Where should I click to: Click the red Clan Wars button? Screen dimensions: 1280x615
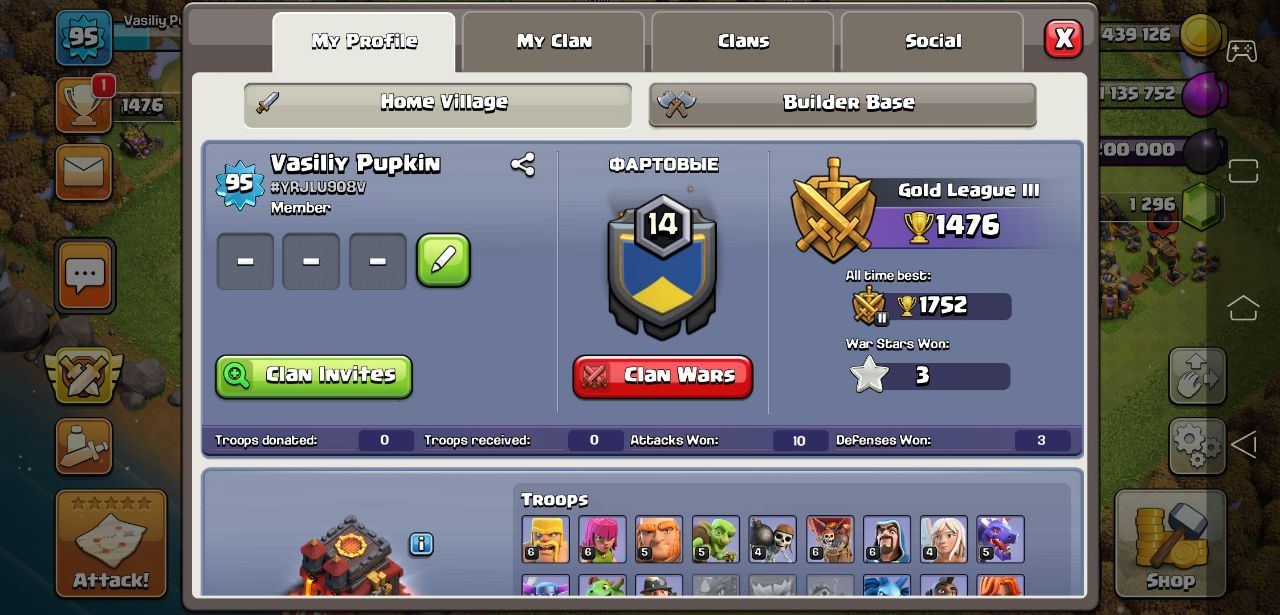pos(663,376)
